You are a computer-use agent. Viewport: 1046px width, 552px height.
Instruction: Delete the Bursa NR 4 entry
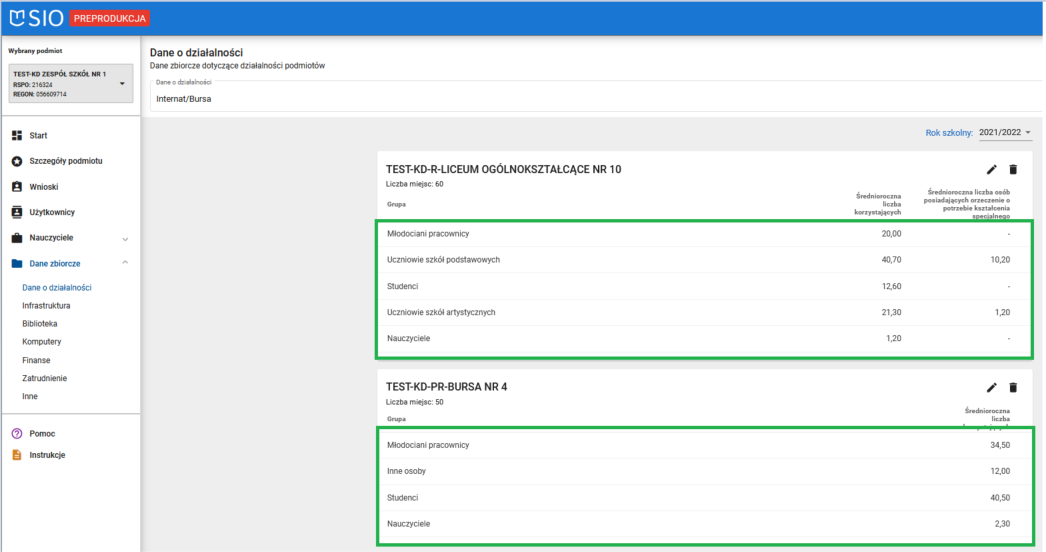pyautogui.click(x=1013, y=387)
